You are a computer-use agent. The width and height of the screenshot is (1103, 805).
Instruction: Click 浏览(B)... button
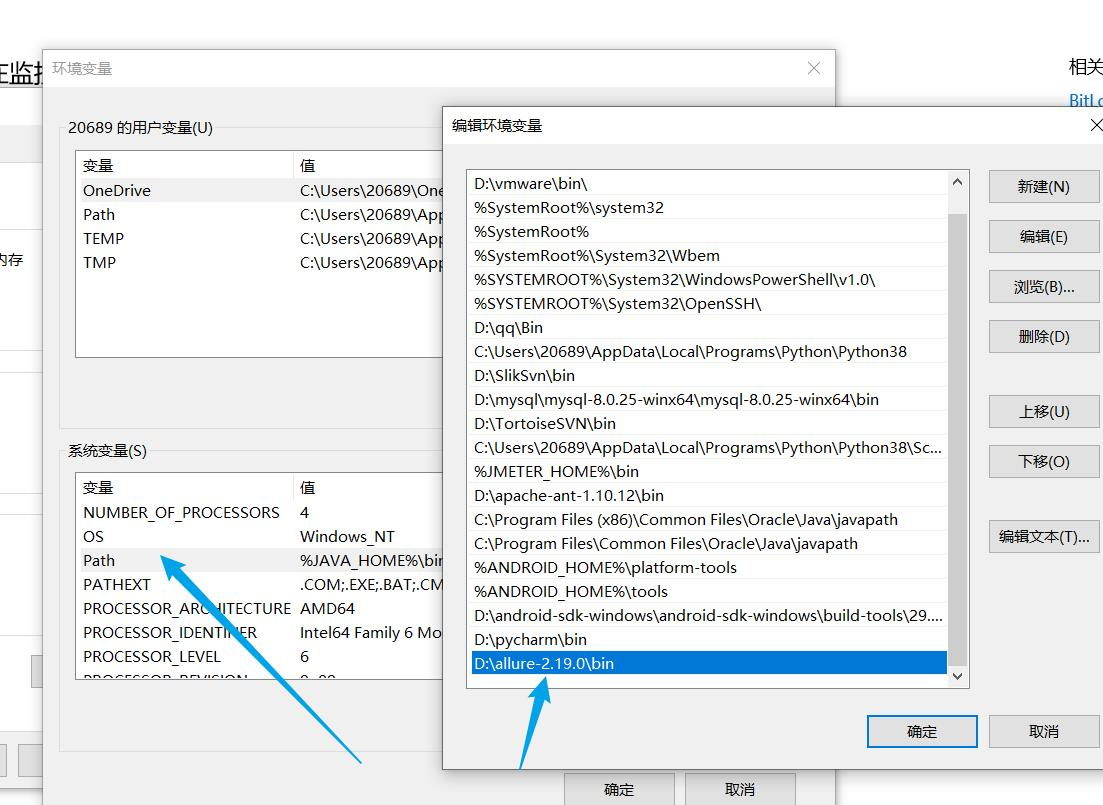1044,286
